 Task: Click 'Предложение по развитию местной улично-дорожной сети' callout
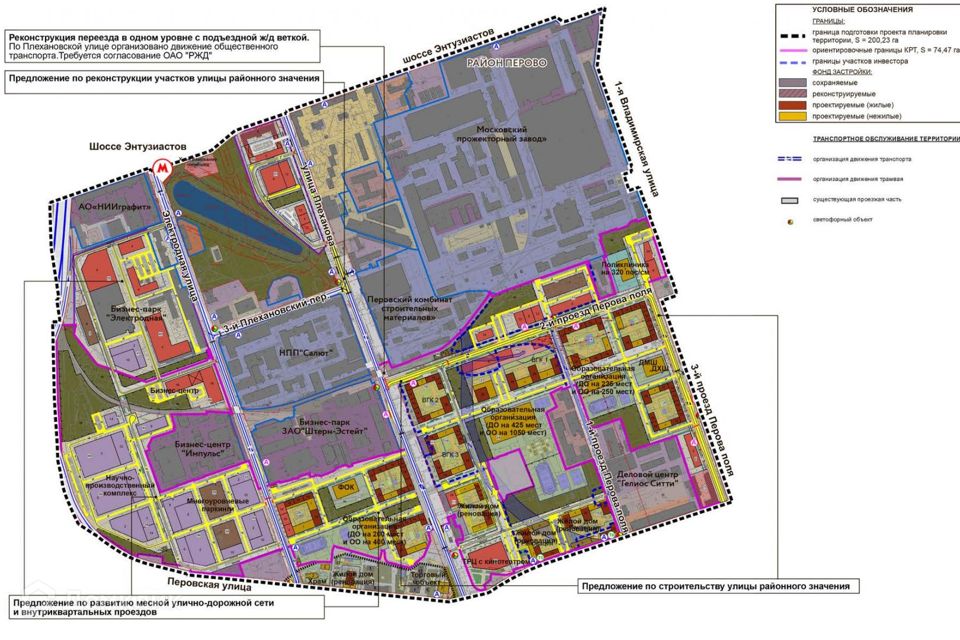coord(168,607)
